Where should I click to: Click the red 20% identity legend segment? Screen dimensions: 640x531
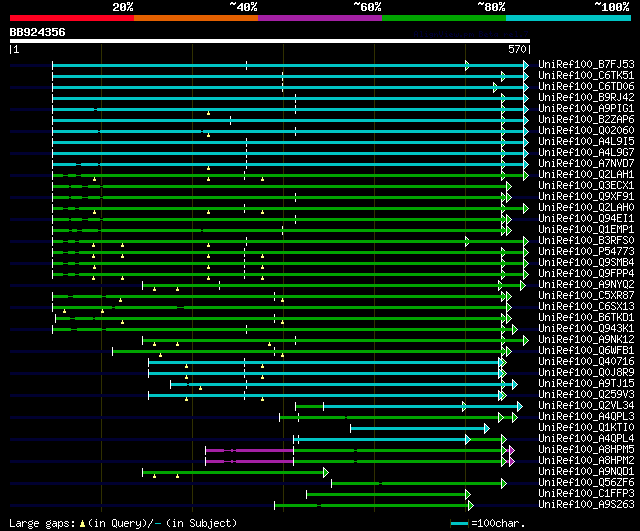(72, 18)
